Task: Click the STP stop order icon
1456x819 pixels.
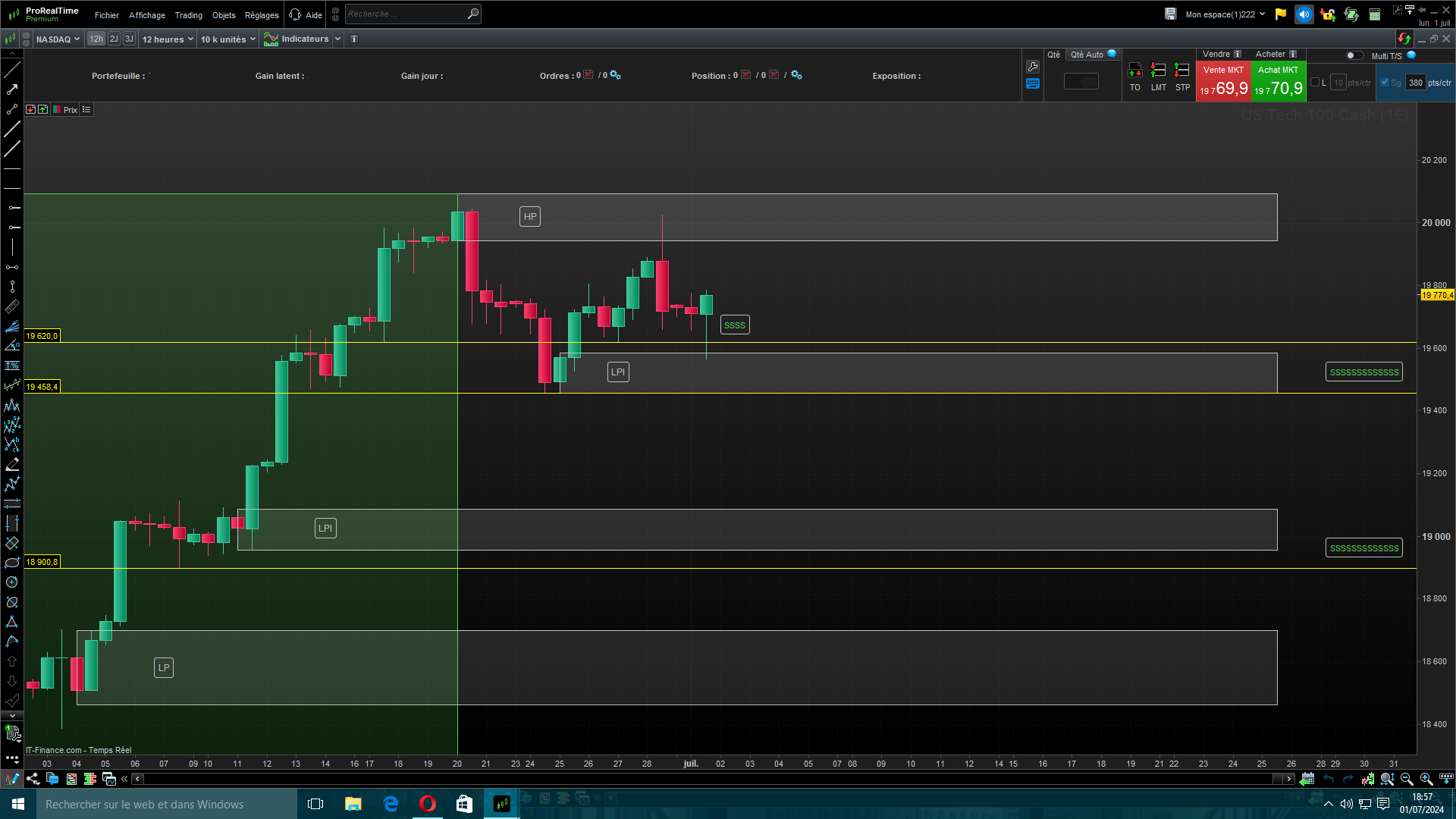Action: coord(1181,71)
